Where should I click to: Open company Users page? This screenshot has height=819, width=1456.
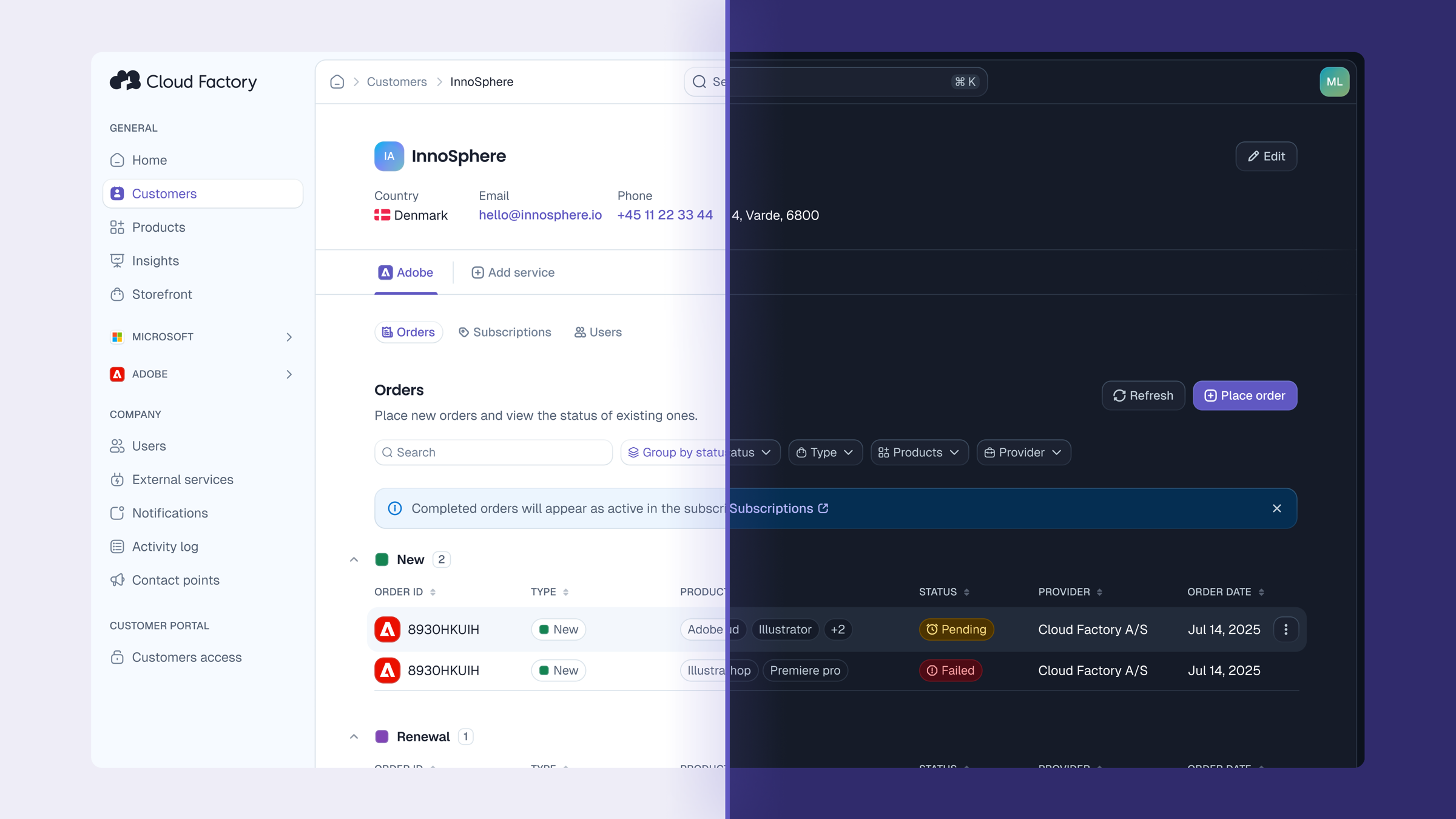[203, 446]
